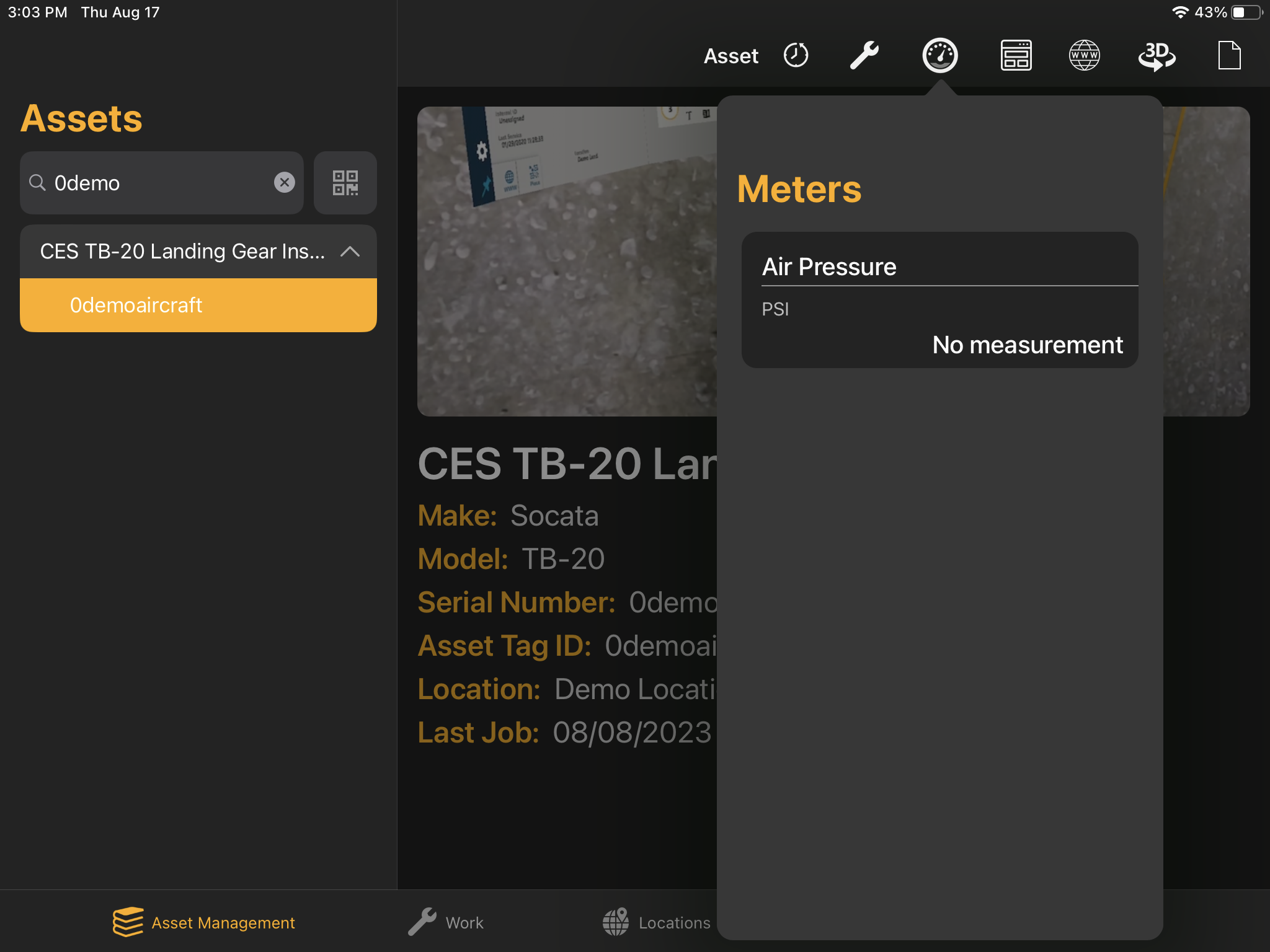Tap No measurement for Air Pressure
Screen dimensions: 1270x952
1027,345
